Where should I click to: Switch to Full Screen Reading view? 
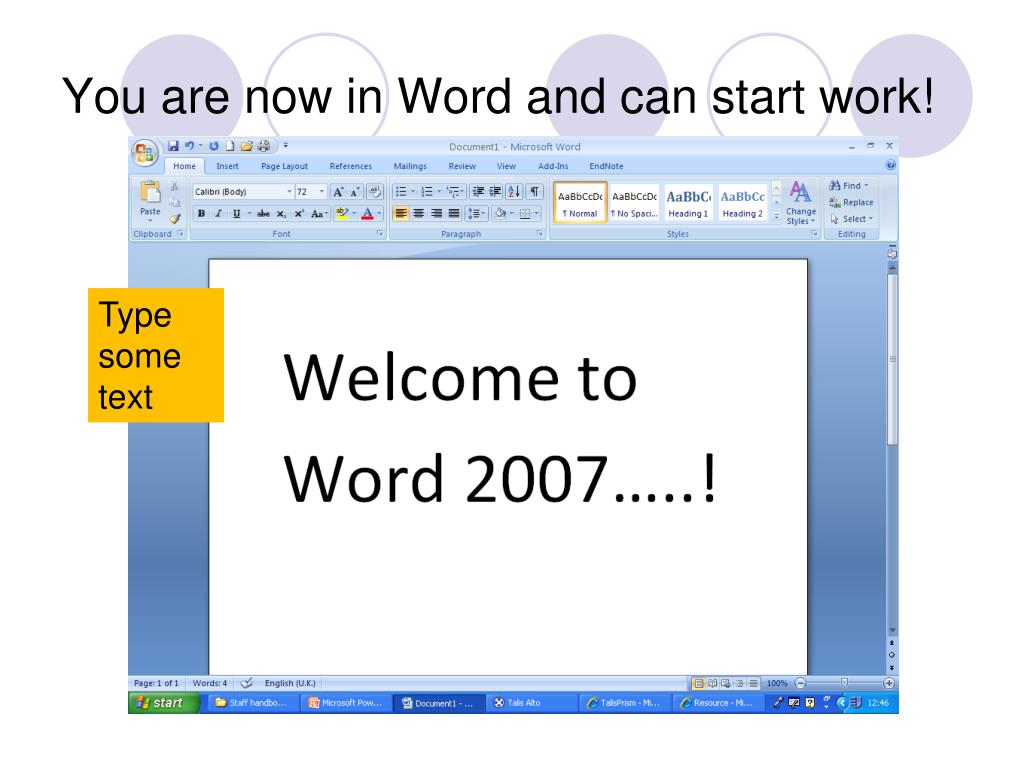(712, 683)
